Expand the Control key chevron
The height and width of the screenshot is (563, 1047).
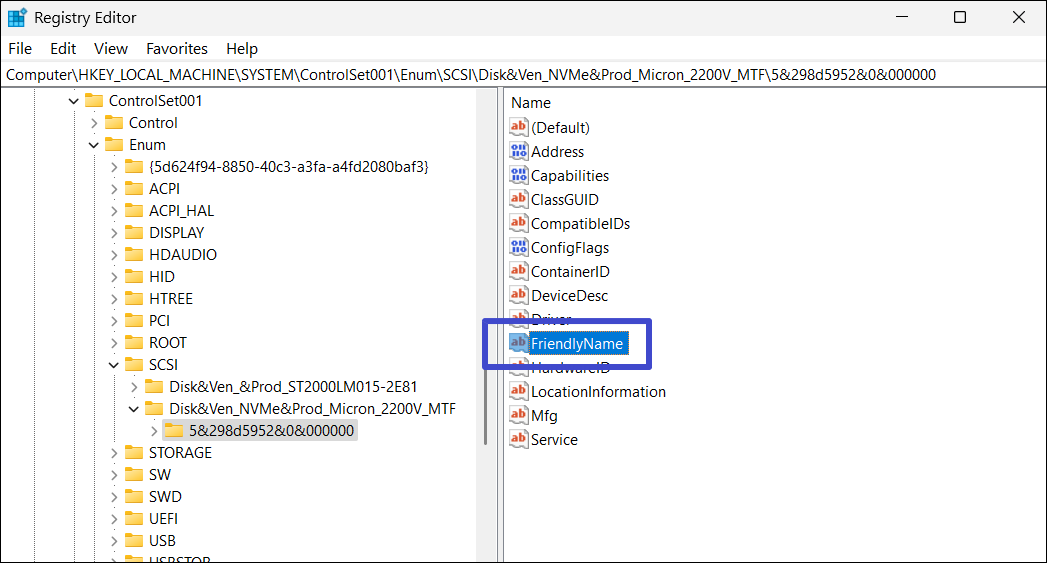93,123
